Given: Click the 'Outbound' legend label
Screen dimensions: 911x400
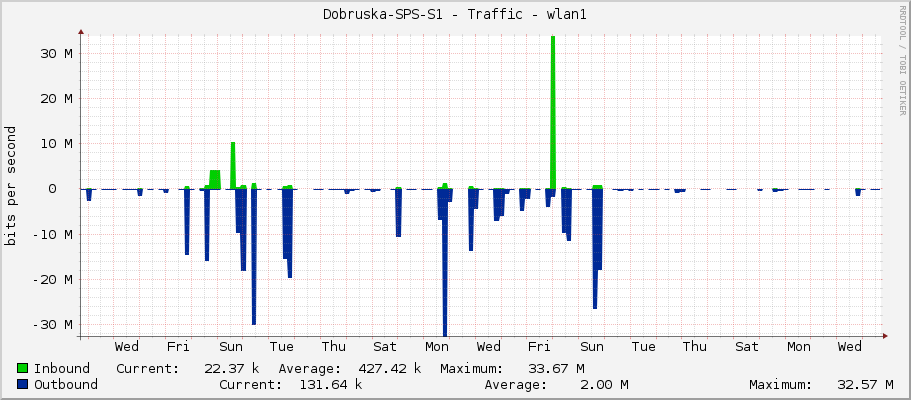Looking at the screenshot, I should tap(66, 384).
